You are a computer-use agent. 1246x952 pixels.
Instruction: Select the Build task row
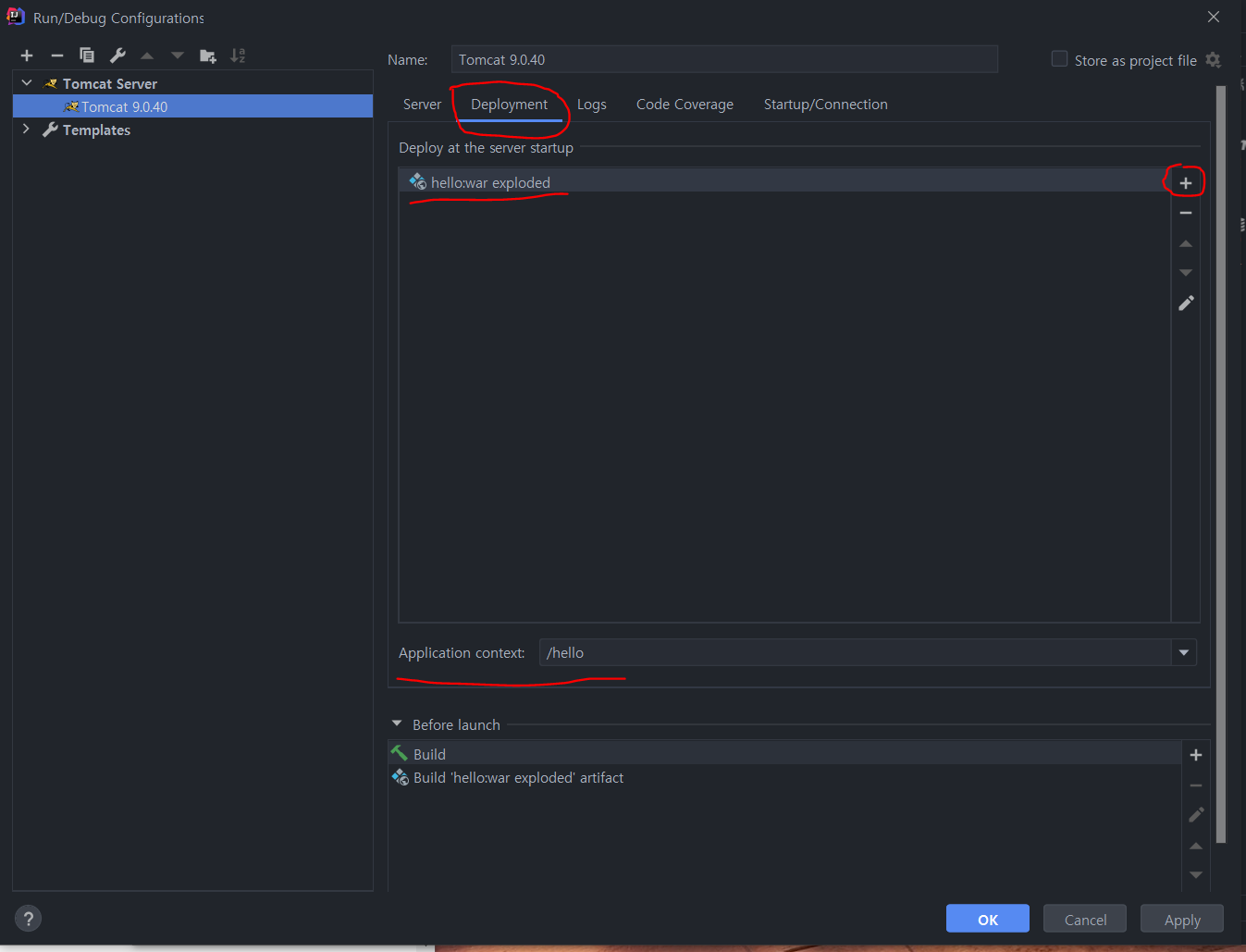(784, 754)
